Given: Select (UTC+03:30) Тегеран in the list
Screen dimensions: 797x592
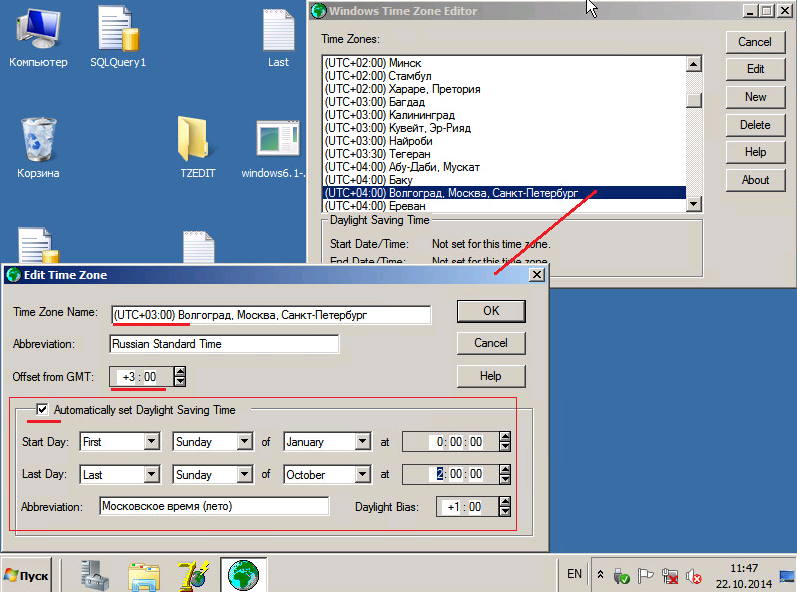Looking at the screenshot, I should click(504, 154).
